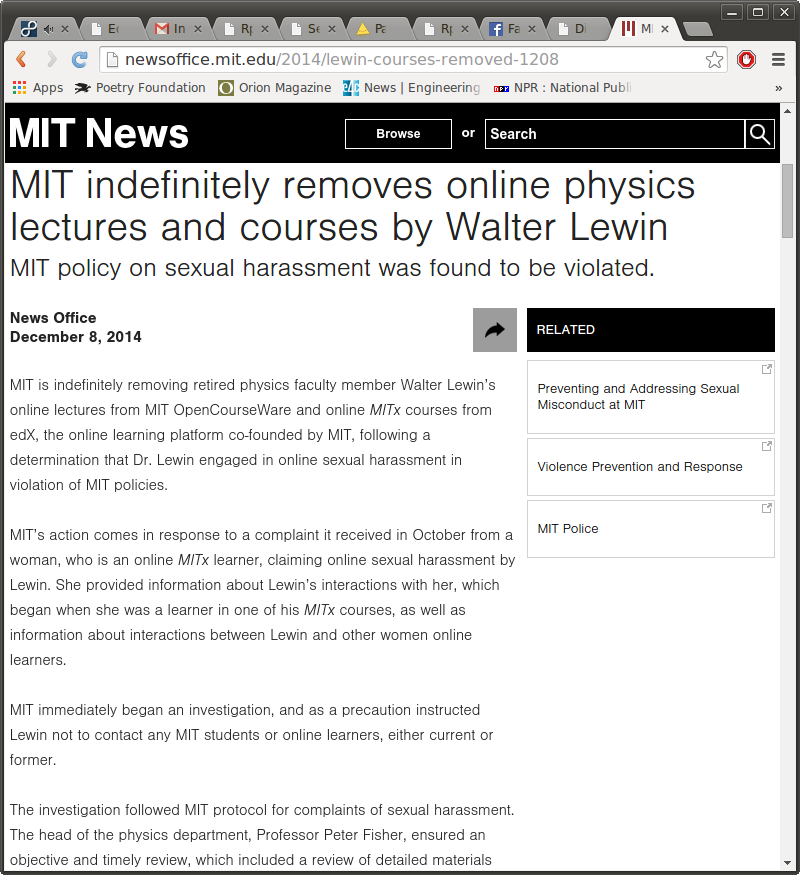The width and height of the screenshot is (800, 875).
Task: Open Poetry Foundation bookmark
Action: [x=140, y=88]
